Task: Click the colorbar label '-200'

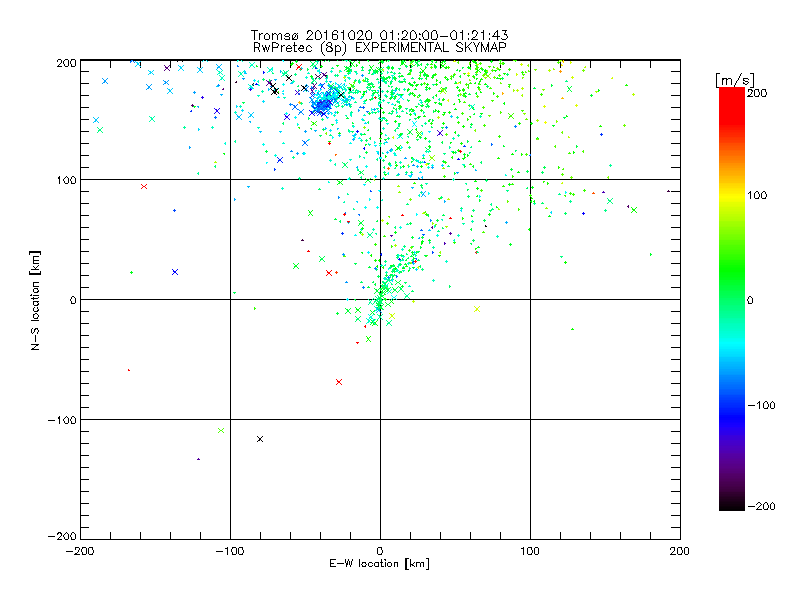Action: pyautogui.click(x=761, y=506)
